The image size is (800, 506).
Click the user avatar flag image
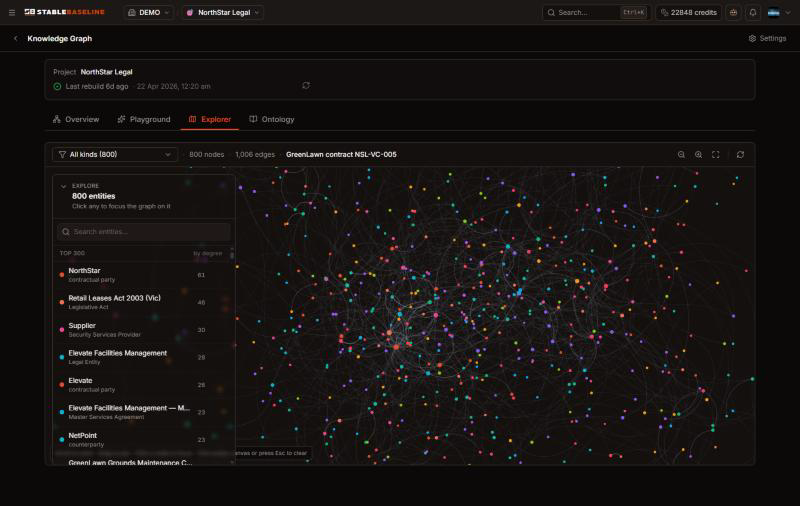(x=773, y=13)
